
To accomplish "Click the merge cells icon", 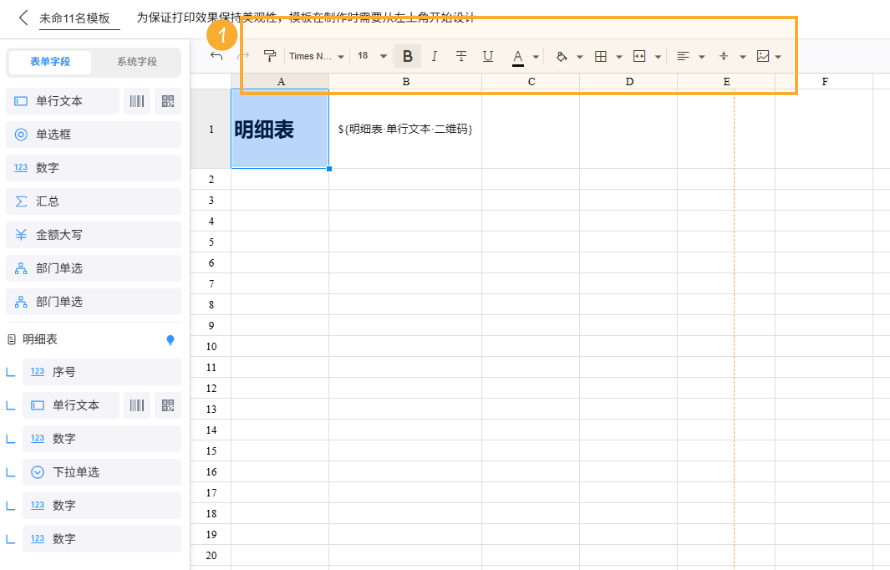I will [x=639, y=56].
